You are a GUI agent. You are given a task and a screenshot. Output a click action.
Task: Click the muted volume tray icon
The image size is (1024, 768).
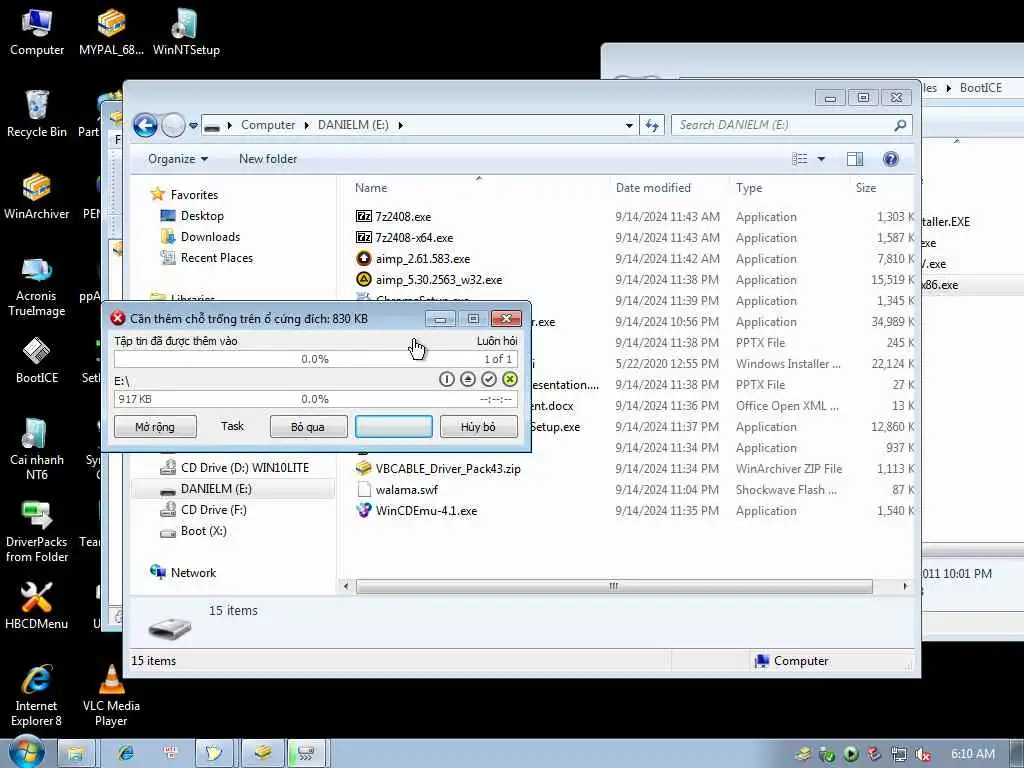click(x=922, y=754)
